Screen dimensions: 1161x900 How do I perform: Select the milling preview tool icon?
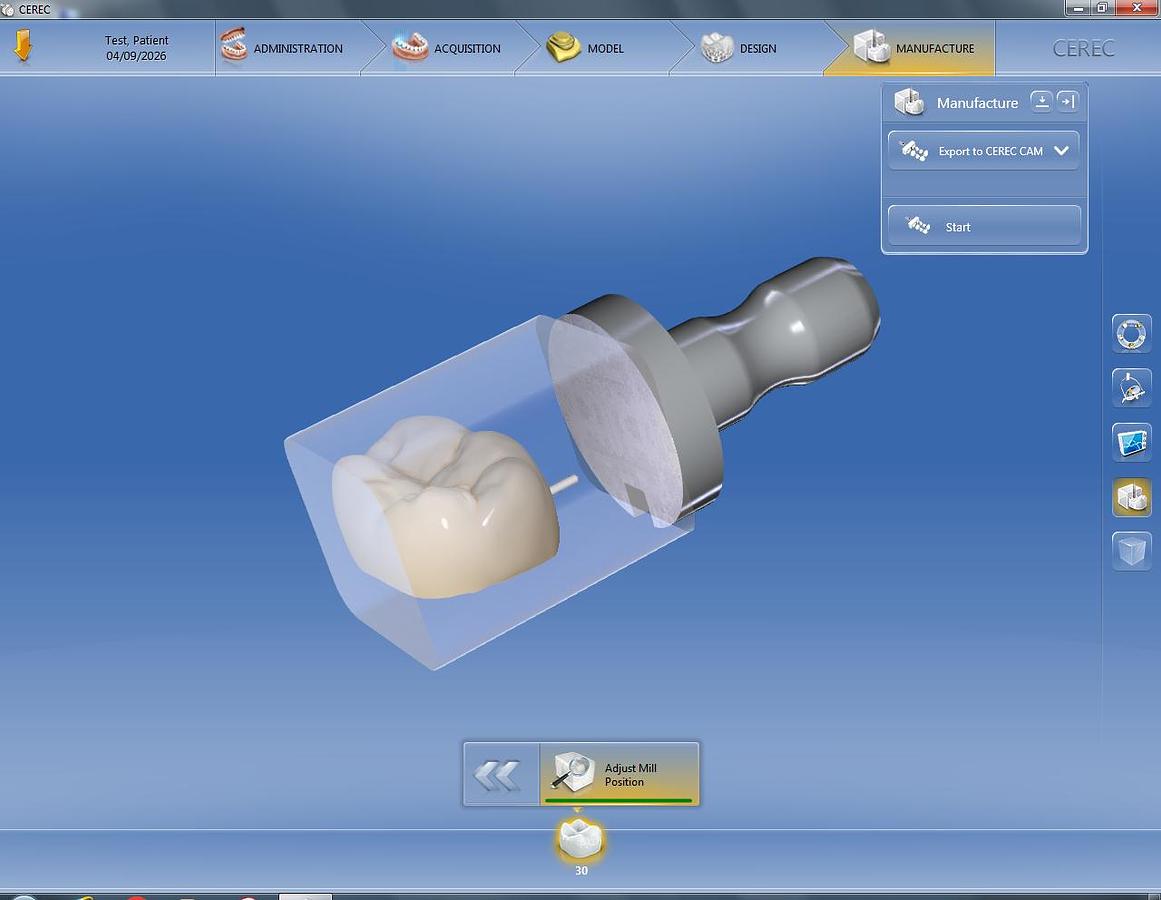(1131, 388)
